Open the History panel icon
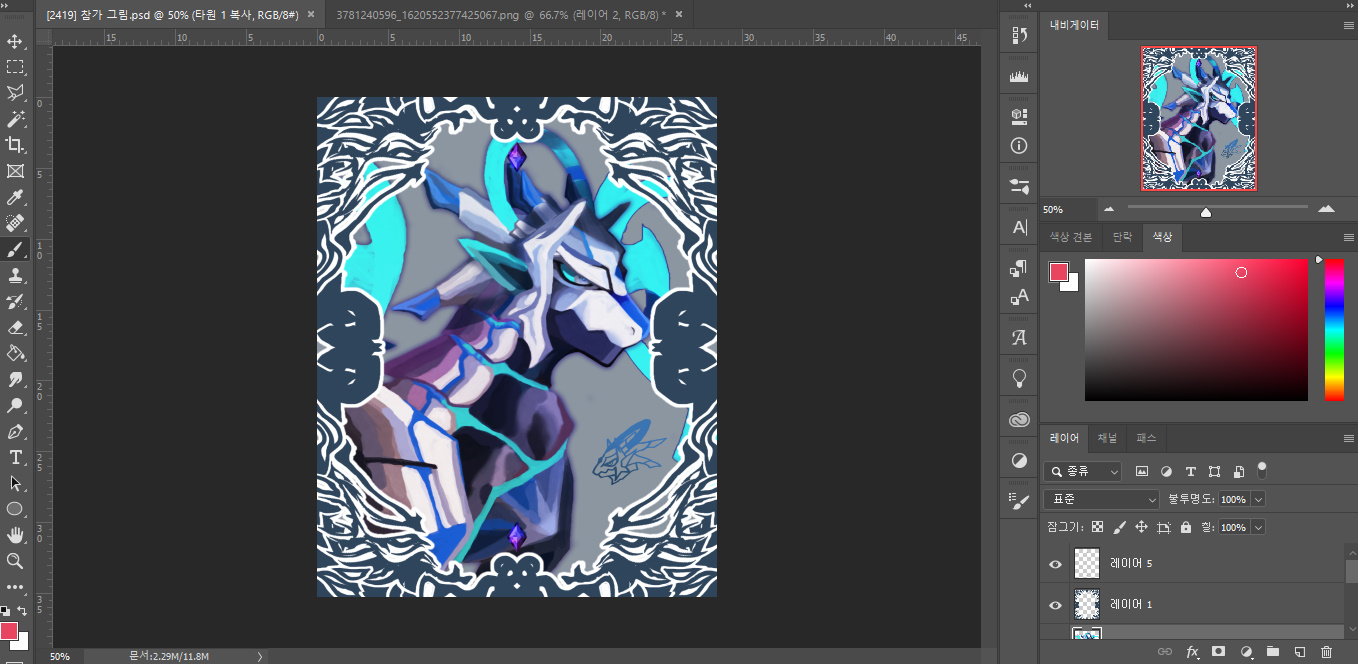 [x=1019, y=36]
